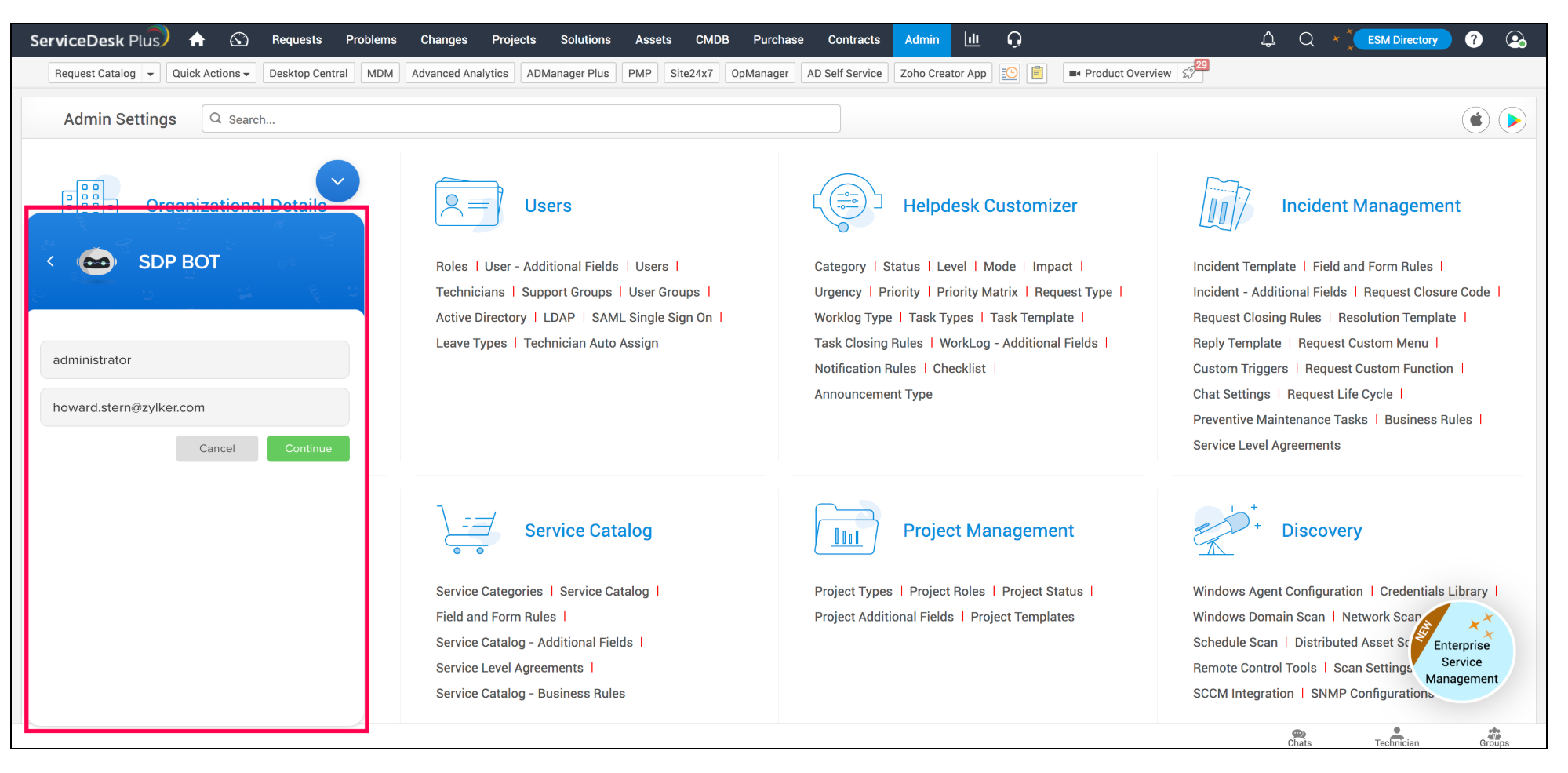
Task: Click the help question mark icon
Action: [1473, 39]
